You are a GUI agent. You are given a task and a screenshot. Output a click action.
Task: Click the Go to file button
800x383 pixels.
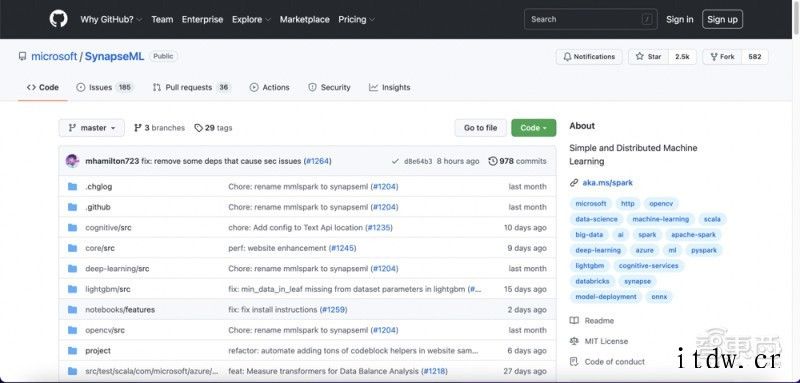481,128
